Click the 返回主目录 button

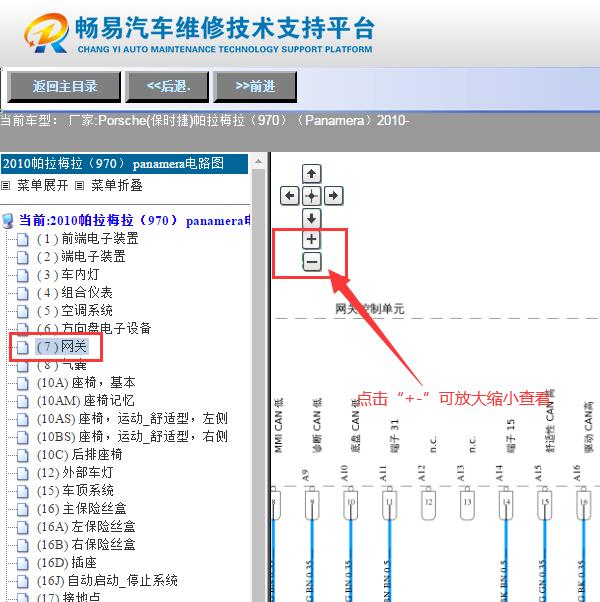pyautogui.click(x=64, y=87)
